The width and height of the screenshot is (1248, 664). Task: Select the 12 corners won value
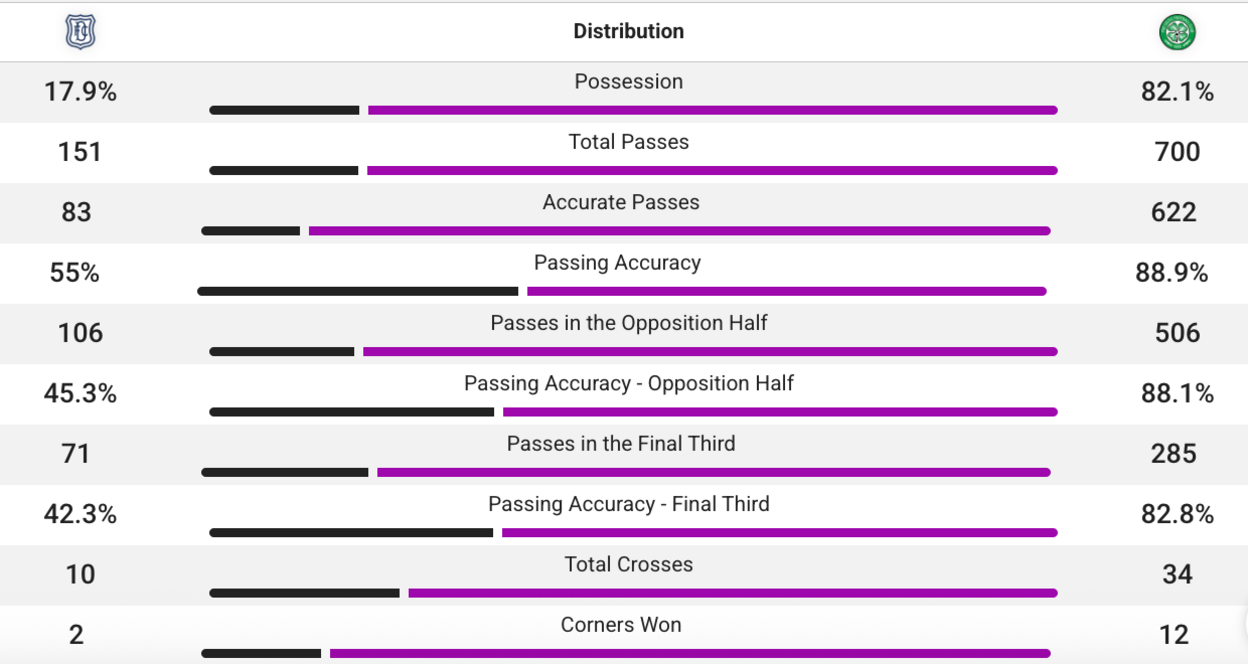[1173, 634]
